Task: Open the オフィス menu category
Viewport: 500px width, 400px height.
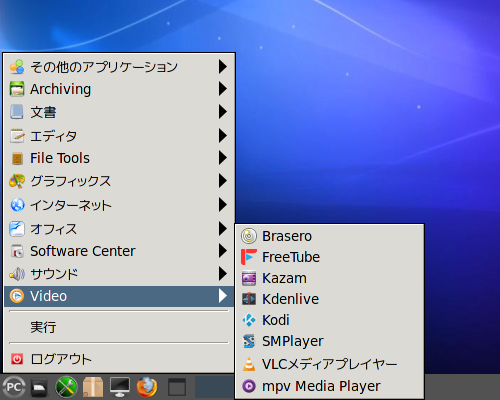Action: point(119,229)
